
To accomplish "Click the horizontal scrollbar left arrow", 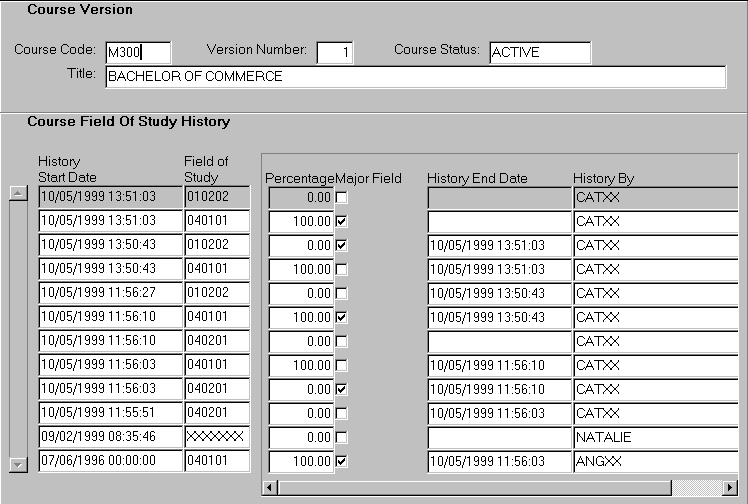I will click(x=268, y=487).
